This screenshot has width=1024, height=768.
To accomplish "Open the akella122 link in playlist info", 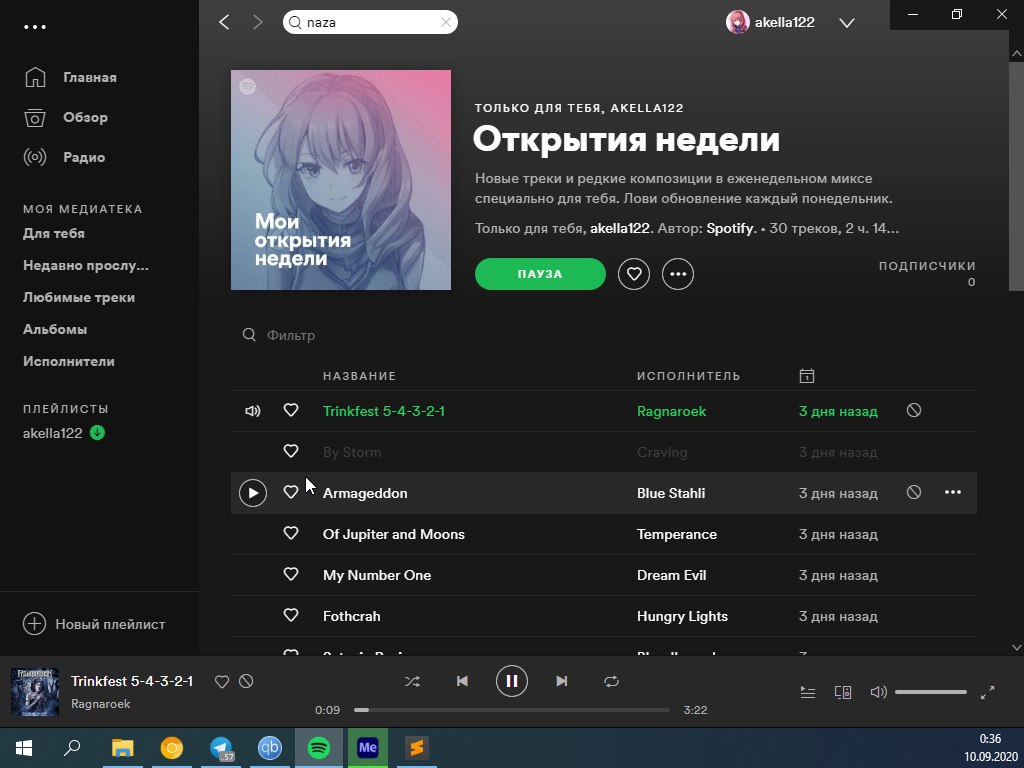I will tap(620, 229).
